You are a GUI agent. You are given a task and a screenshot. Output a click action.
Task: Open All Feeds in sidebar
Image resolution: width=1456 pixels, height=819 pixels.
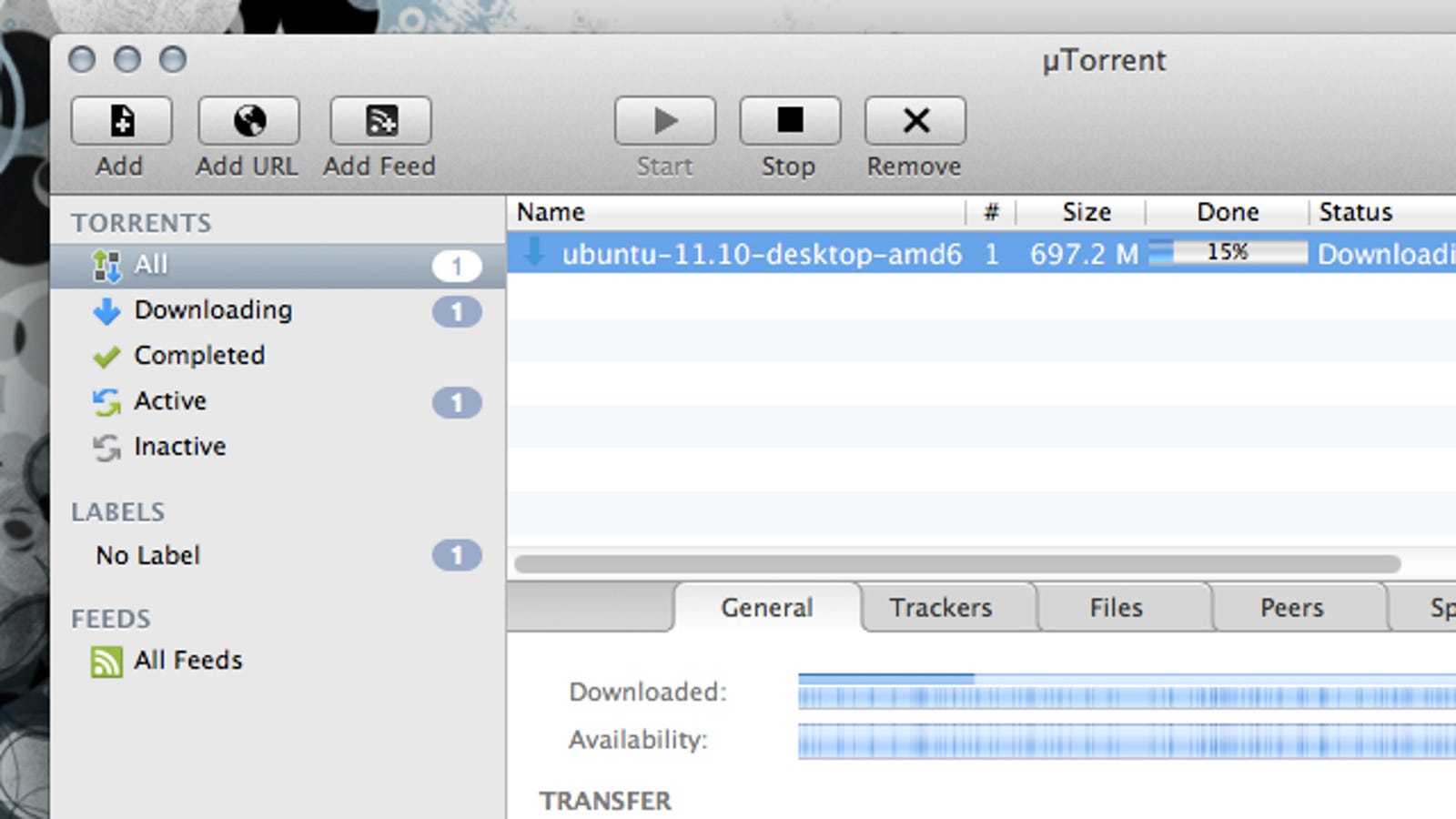(x=278, y=661)
